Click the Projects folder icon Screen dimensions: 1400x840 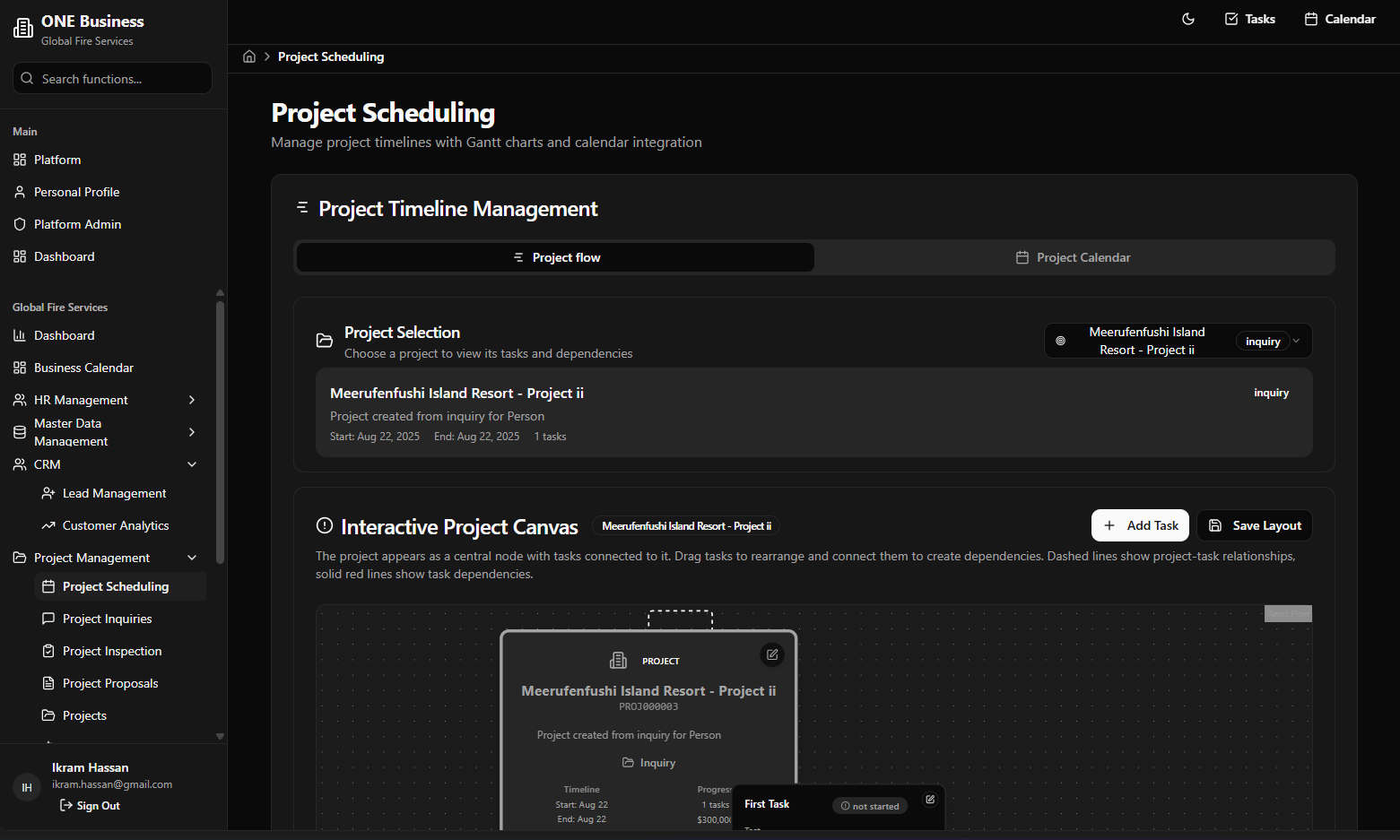click(48, 715)
